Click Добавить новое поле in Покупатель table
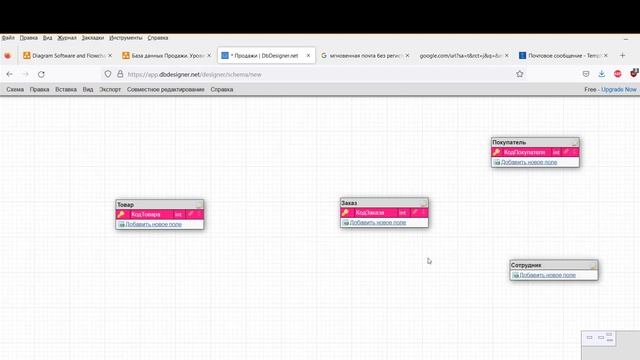The image size is (640, 360). (x=529, y=162)
